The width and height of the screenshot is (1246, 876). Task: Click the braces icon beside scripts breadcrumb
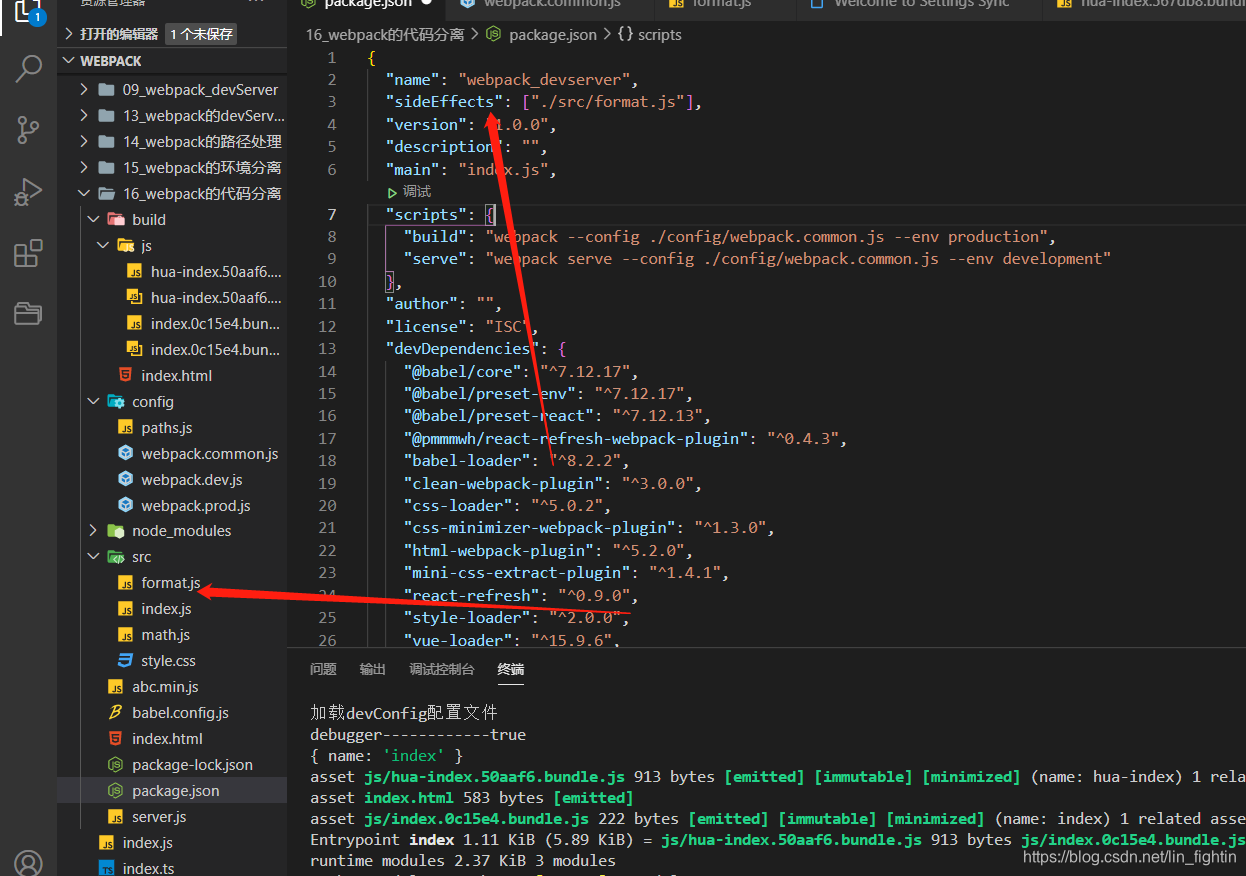[x=625, y=34]
